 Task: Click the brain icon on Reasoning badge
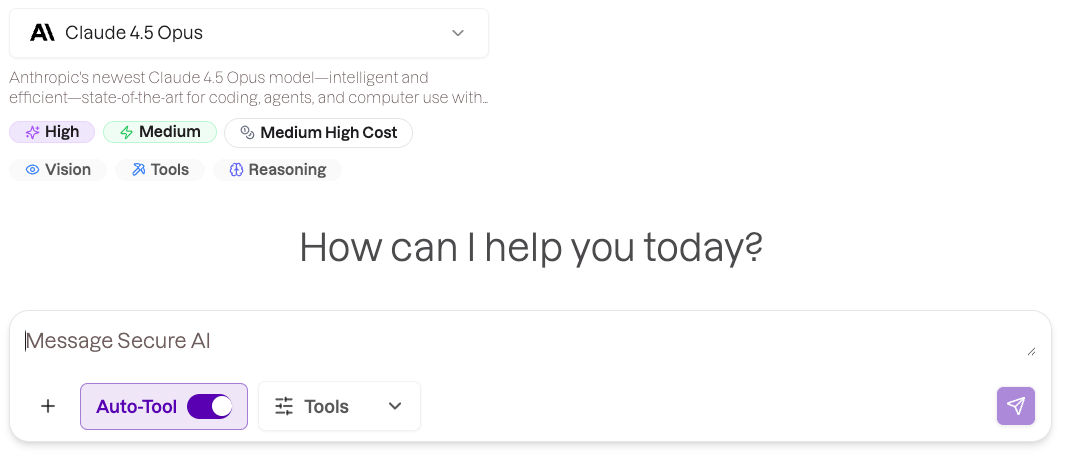pyautogui.click(x=236, y=170)
